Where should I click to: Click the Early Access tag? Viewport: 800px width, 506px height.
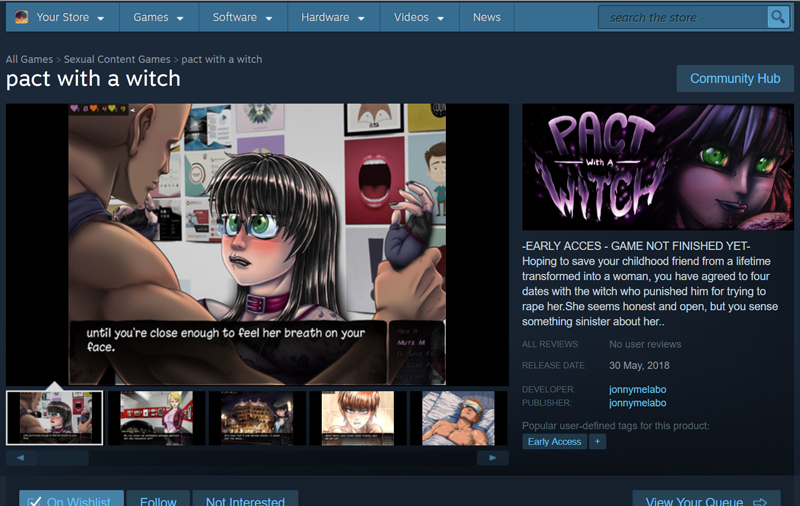click(554, 441)
